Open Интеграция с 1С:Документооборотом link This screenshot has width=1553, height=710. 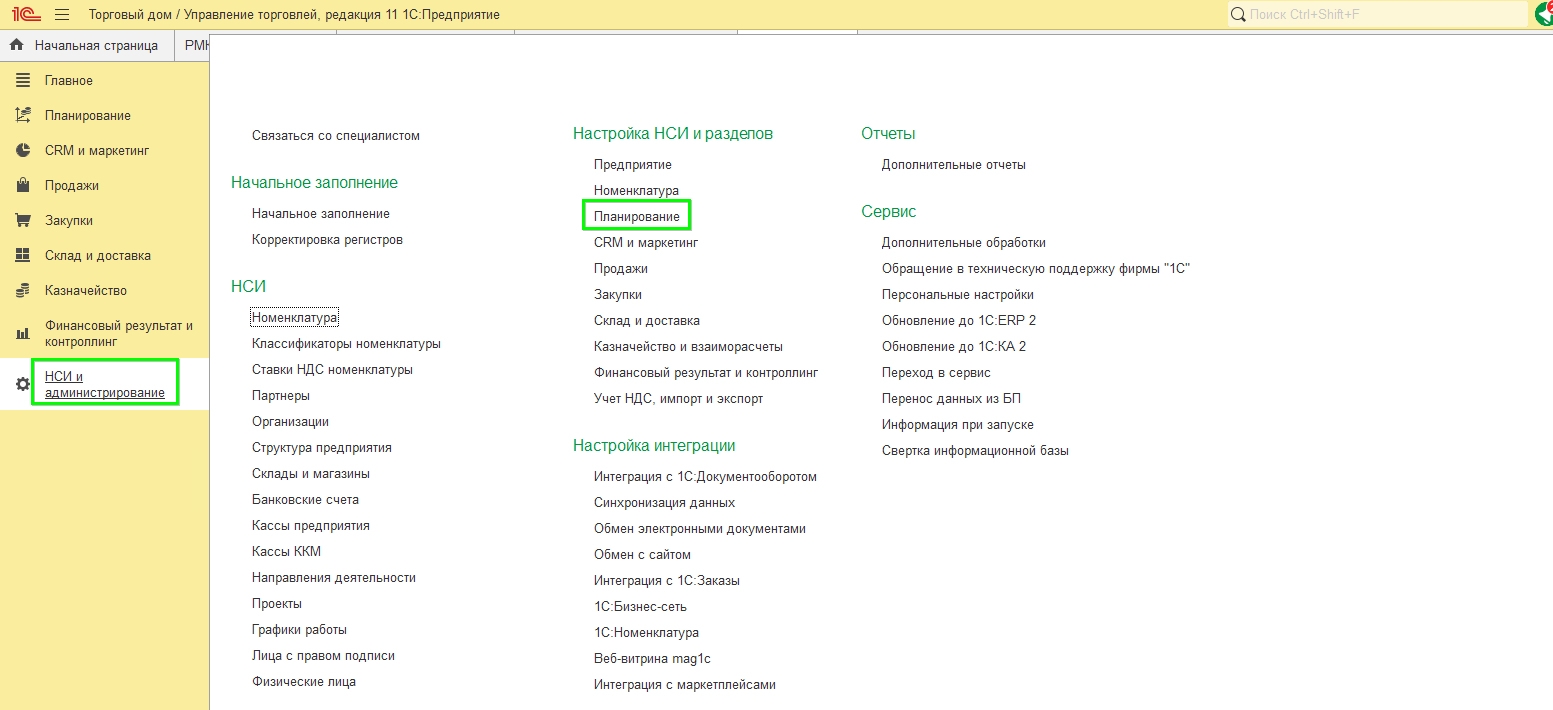(x=705, y=476)
